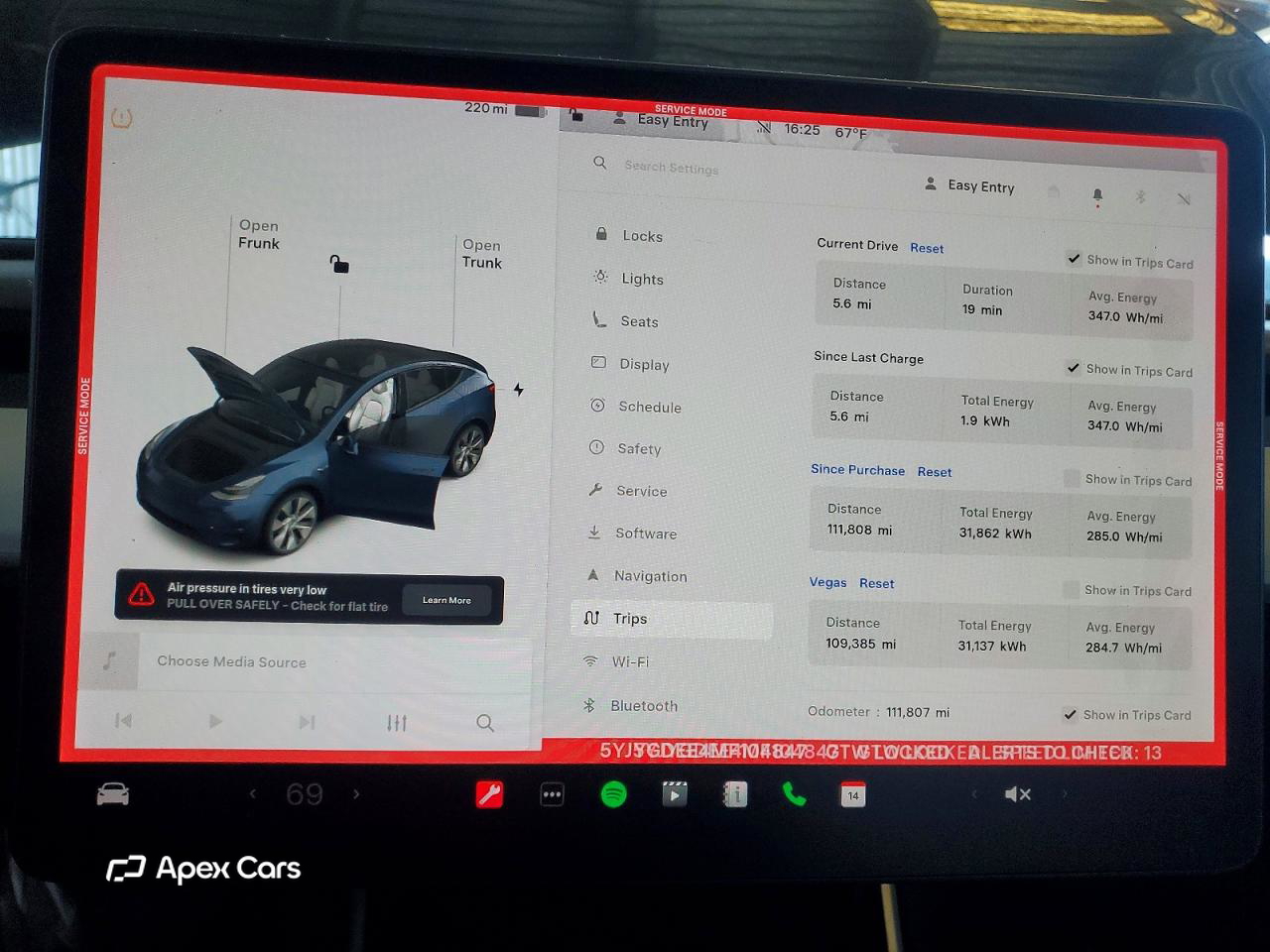Viewport: 1270px width, 952px height.
Task: Open Locks settings
Action: 628,235
